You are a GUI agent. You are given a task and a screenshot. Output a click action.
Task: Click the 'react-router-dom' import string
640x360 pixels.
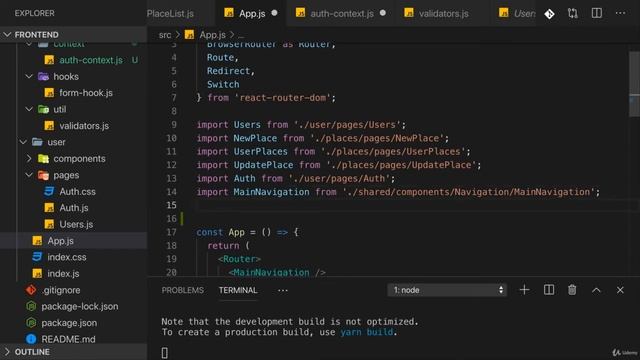click(x=283, y=98)
